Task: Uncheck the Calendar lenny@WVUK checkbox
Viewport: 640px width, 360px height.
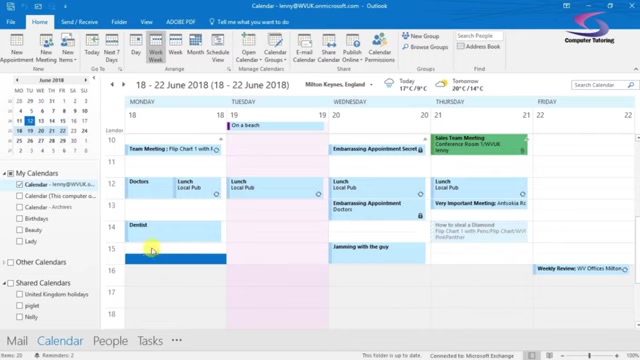Action: (x=19, y=184)
